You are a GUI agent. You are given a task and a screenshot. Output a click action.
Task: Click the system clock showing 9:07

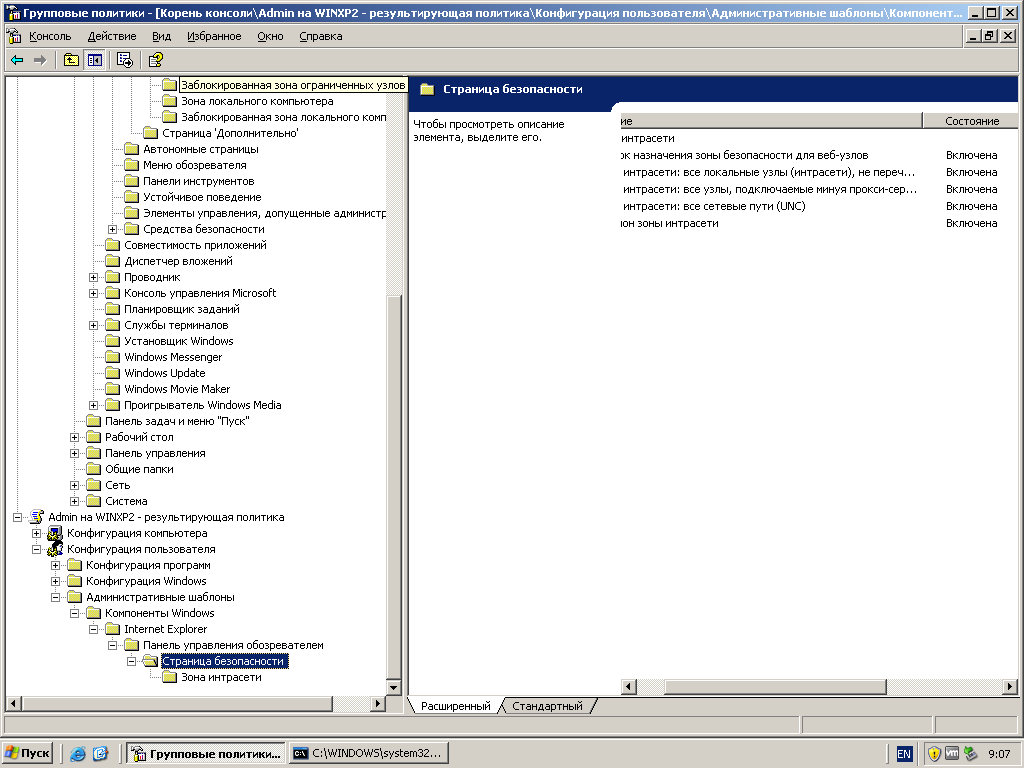point(999,754)
